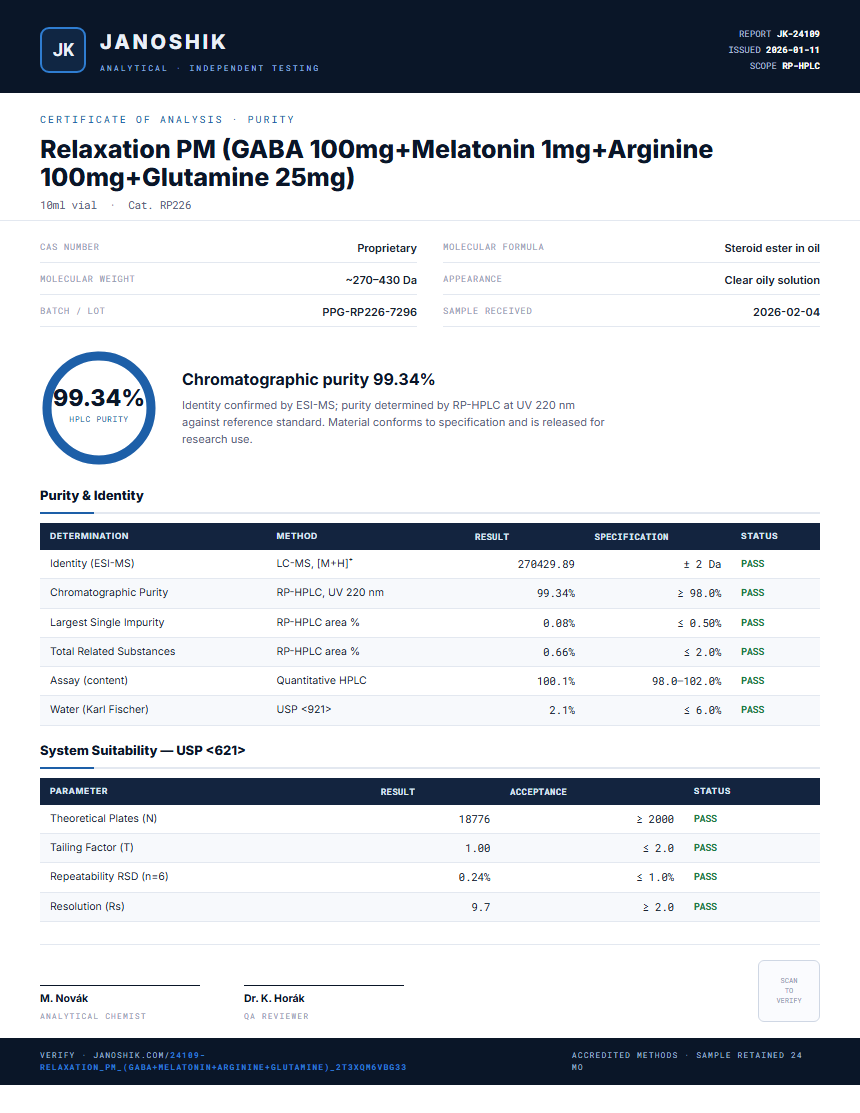
Task: Click the CERTIFICATE OF ANALYSIS · PURITY caption
Action: click(x=167, y=120)
